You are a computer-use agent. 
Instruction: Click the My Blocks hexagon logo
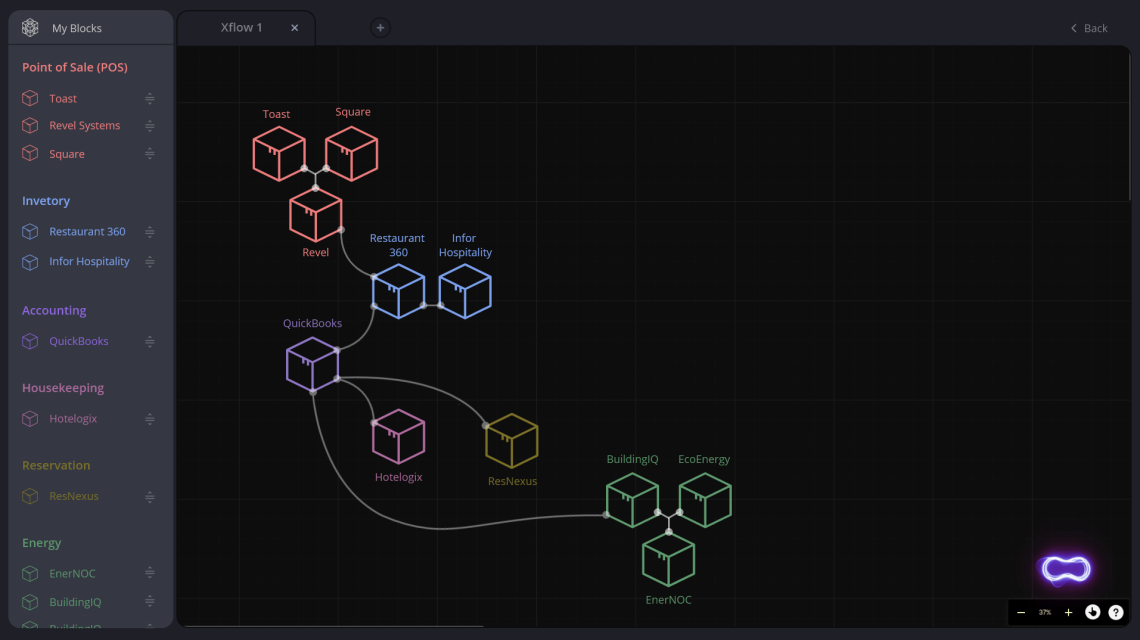click(29, 27)
